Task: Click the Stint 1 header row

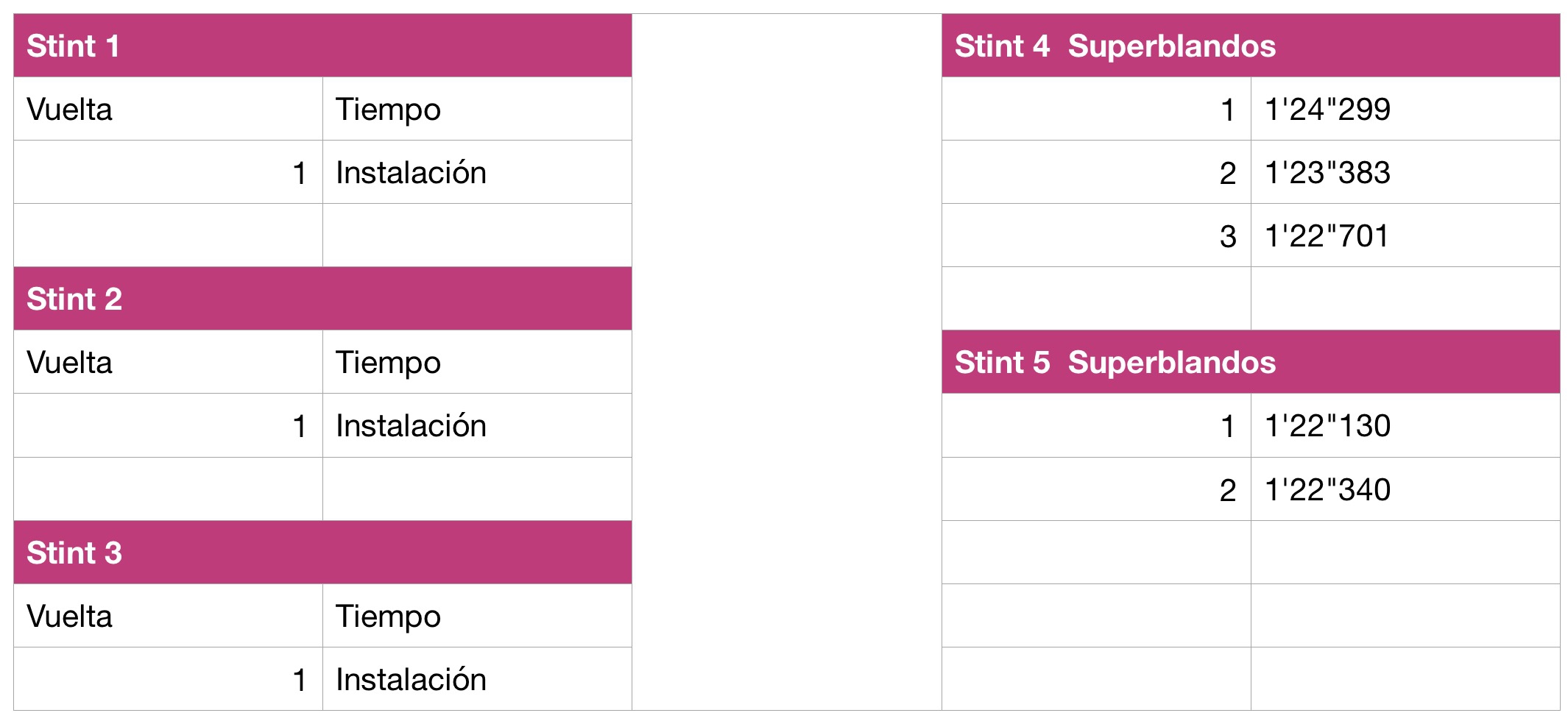Action: pyautogui.click(x=322, y=46)
